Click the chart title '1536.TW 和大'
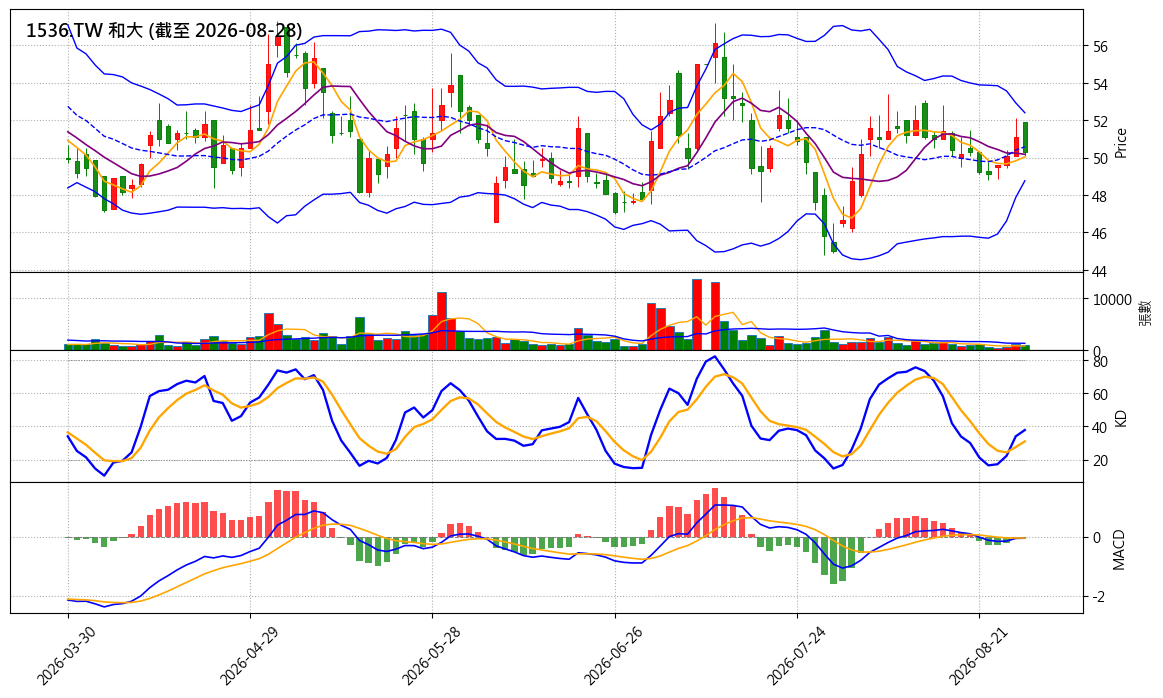The image size is (1163, 698). [x=85, y=30]
